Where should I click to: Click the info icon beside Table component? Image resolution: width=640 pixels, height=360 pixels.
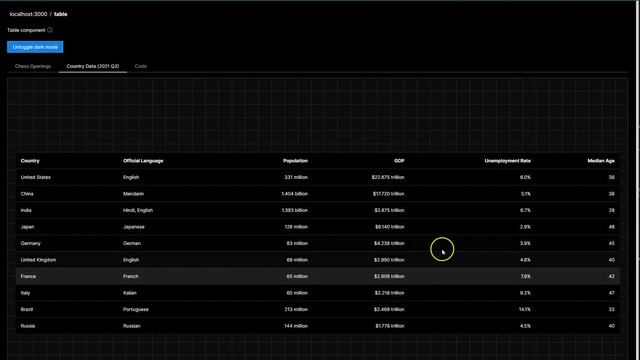(50, 30)
